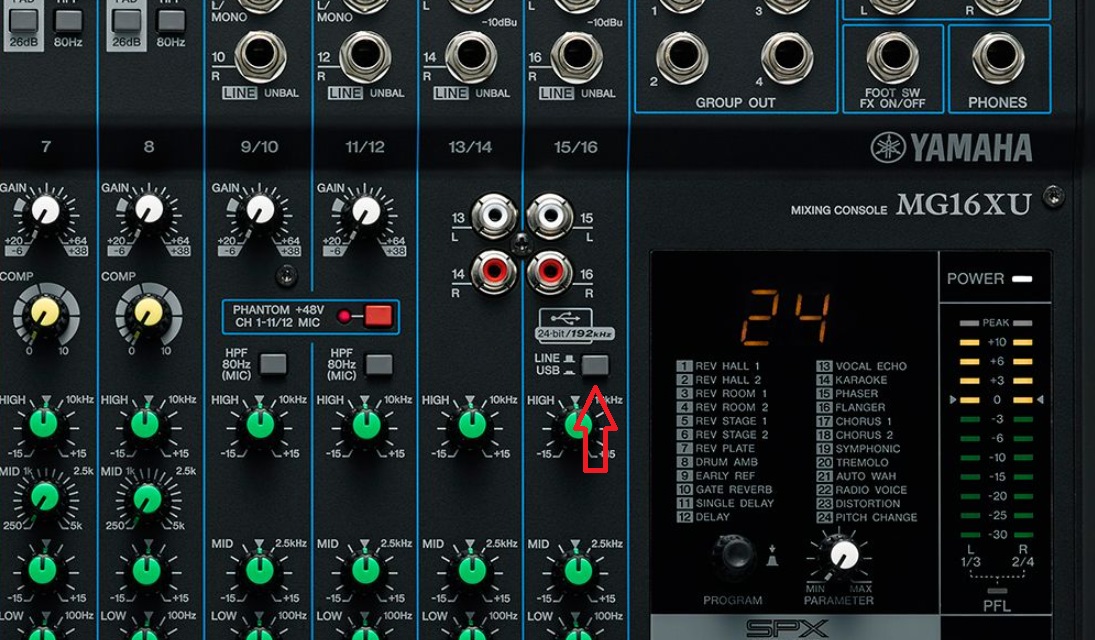Click the 15/16 channel number label
This screenshot has width=1095, height=640.
tap(575, 147)
